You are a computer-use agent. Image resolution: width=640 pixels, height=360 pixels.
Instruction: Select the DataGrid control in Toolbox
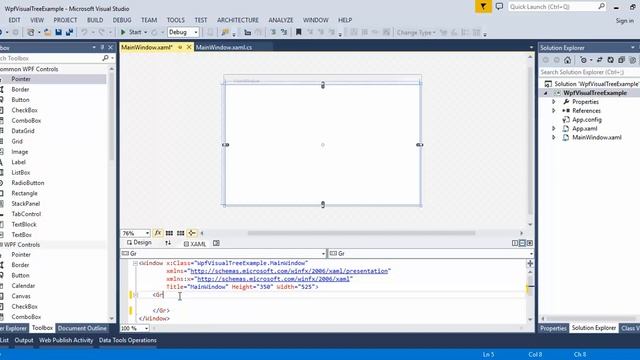click(23, 131)
